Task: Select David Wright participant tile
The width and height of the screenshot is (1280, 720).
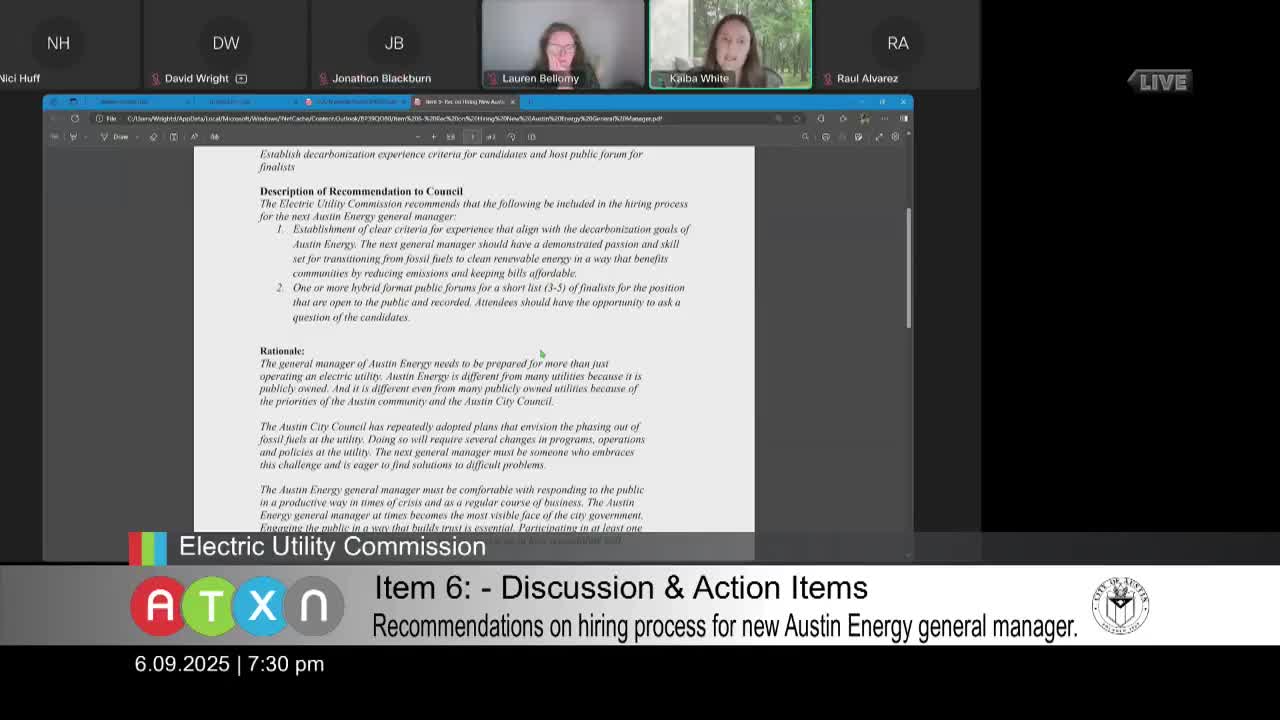Action: [226, 44]
